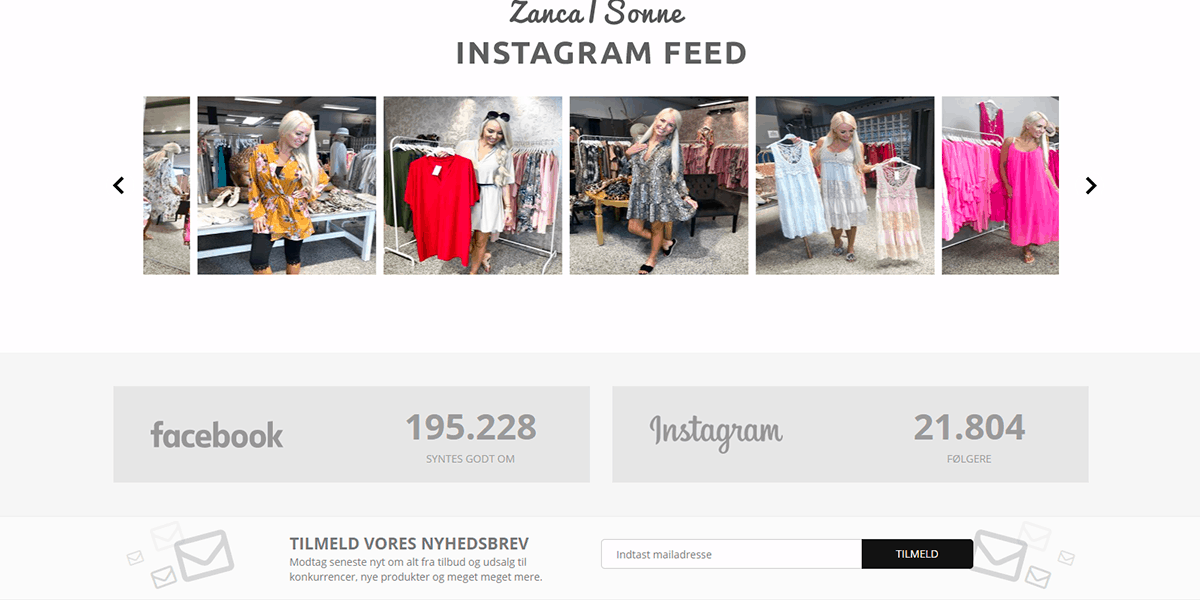
Task: Click the previous arrow of Instagram carousel
Action: (x=119, y=185)
